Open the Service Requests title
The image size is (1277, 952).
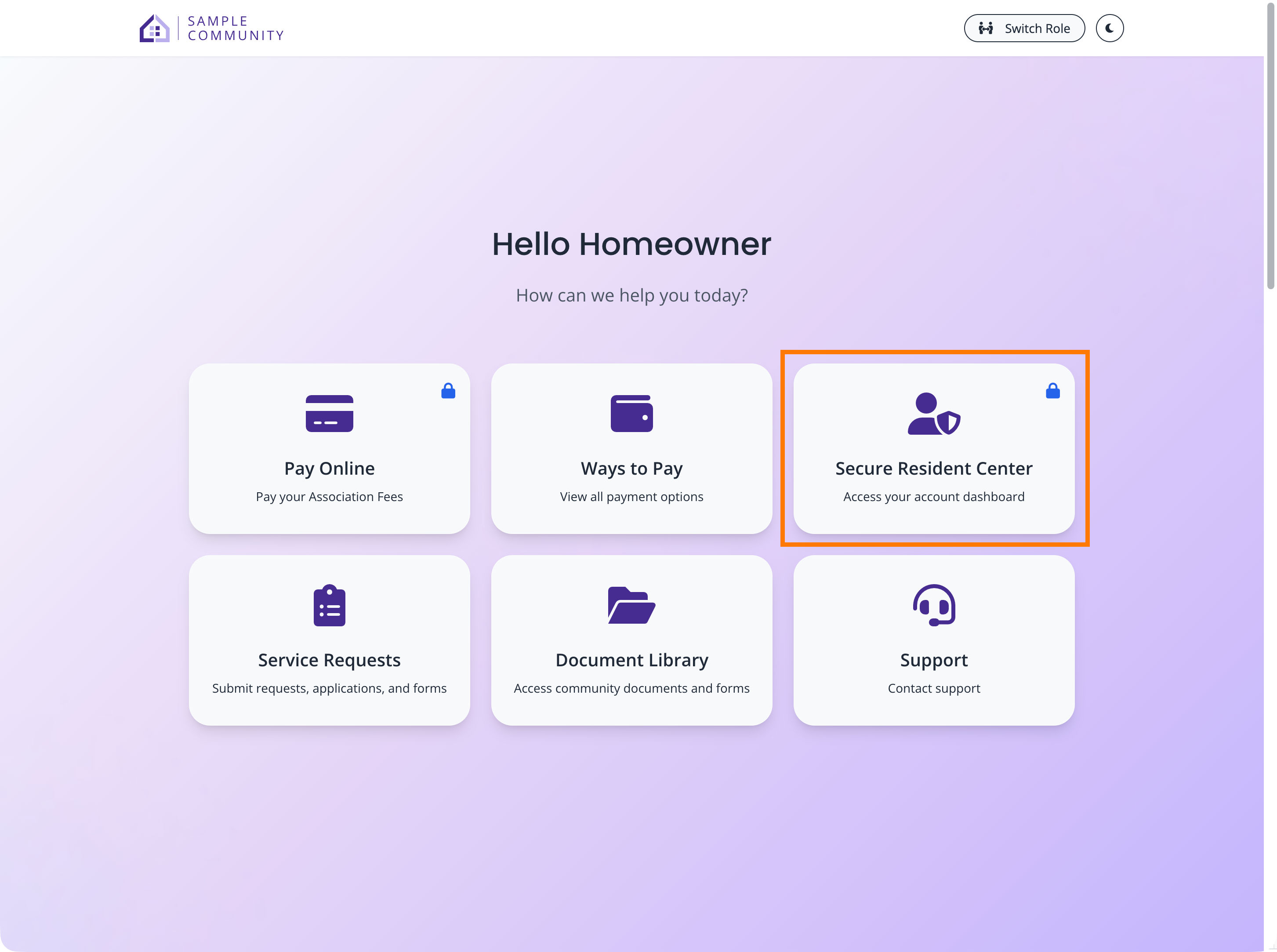330,660
